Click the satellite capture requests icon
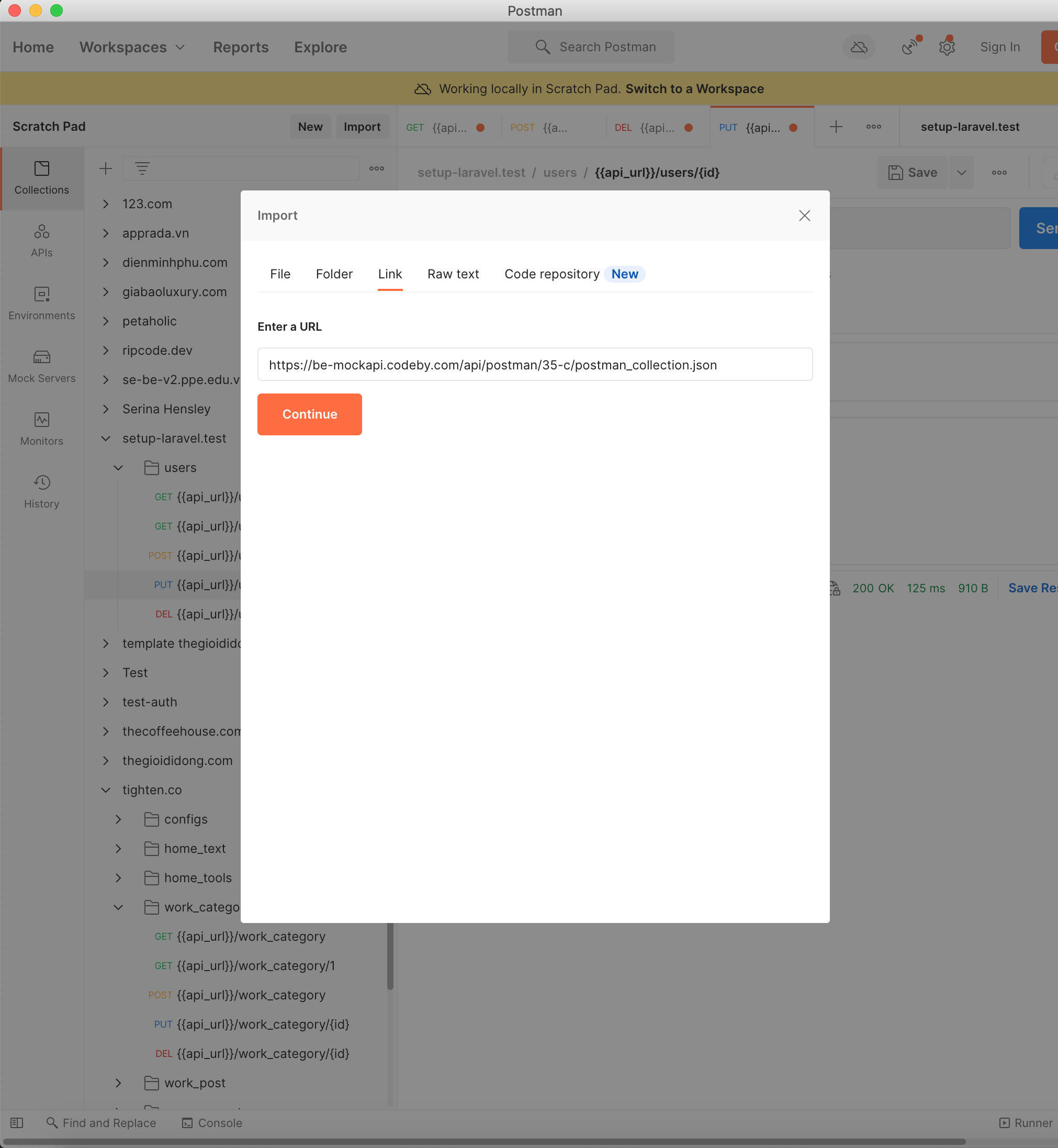 tap(910, 47)
